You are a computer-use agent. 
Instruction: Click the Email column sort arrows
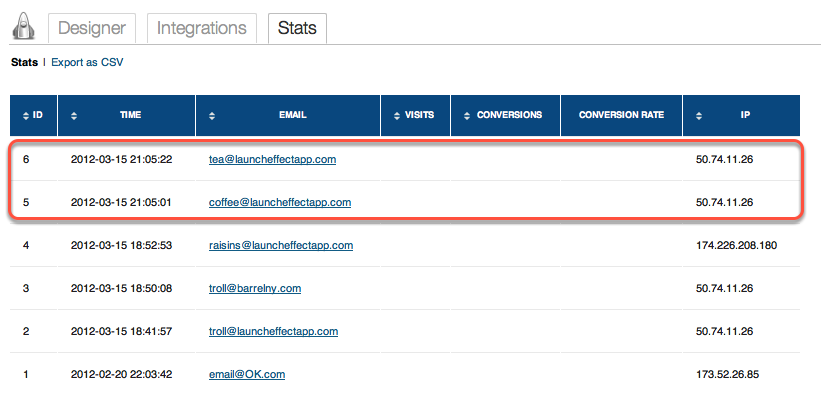(212, 116)
